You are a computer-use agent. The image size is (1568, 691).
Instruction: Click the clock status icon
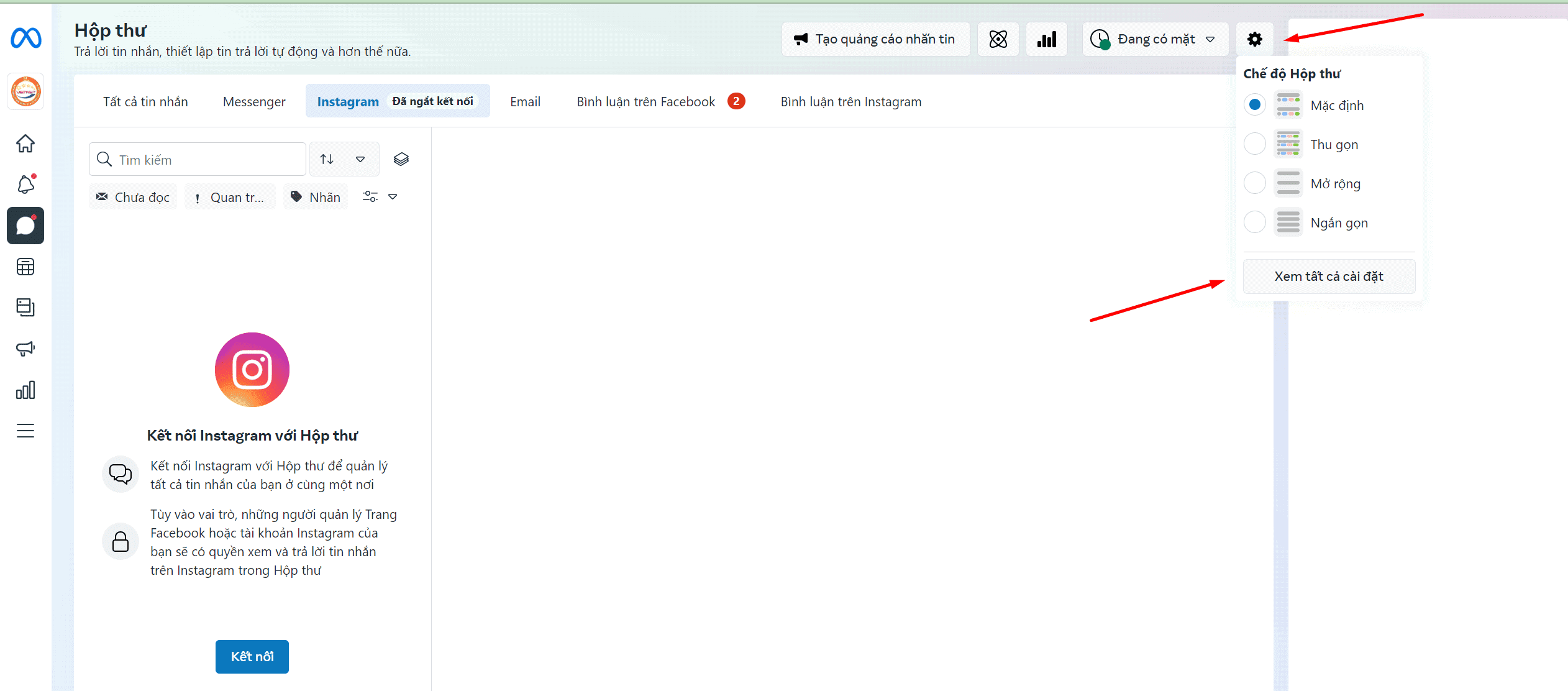1100,39
